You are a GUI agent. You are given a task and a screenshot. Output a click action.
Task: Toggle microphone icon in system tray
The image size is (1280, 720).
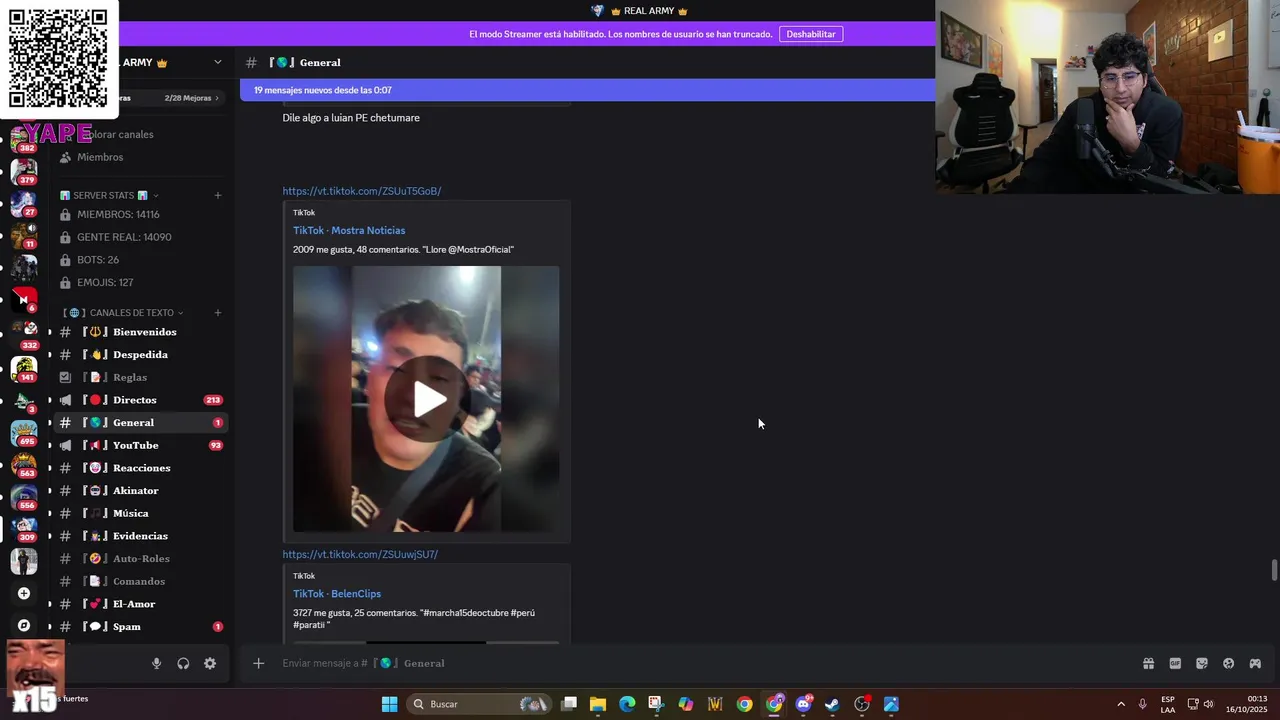pos(1142,704)
